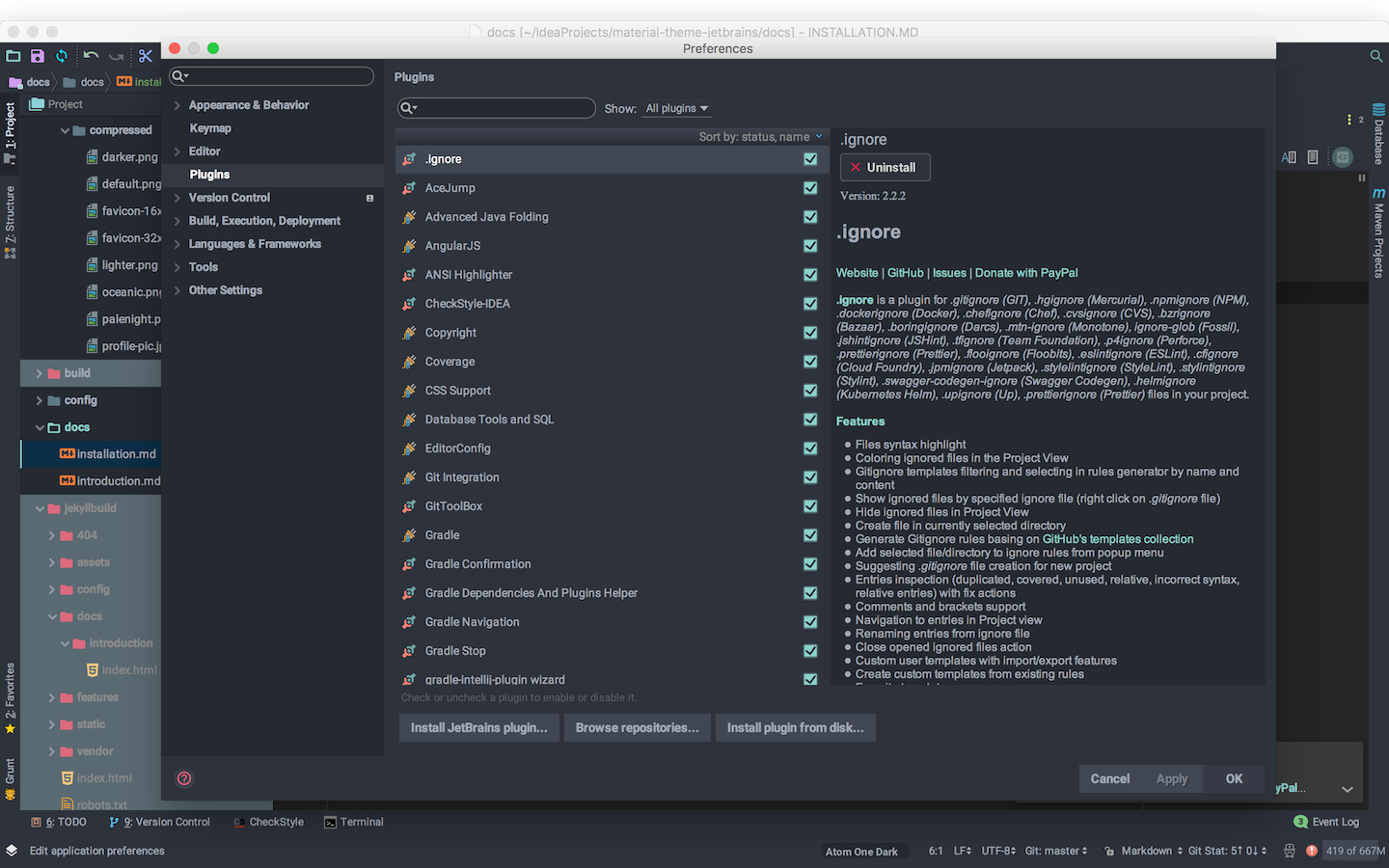This screenshot has width=1389, height=868.
Task: Expand Build, Execution, Deployment arrow
Action: pyautogui.click(x=177, y=221)
